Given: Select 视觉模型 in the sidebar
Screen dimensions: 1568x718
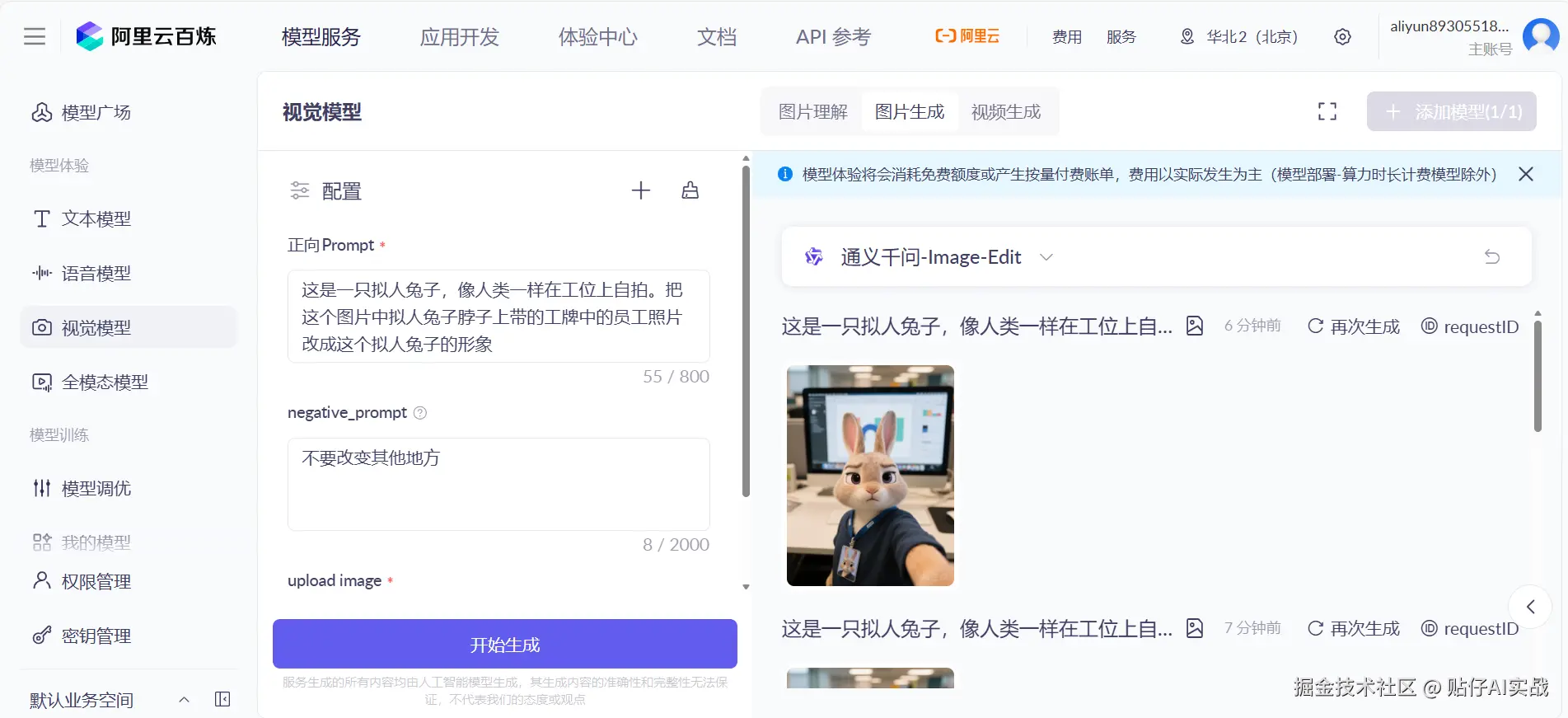Looking at the screenshot, I should 128,327.
